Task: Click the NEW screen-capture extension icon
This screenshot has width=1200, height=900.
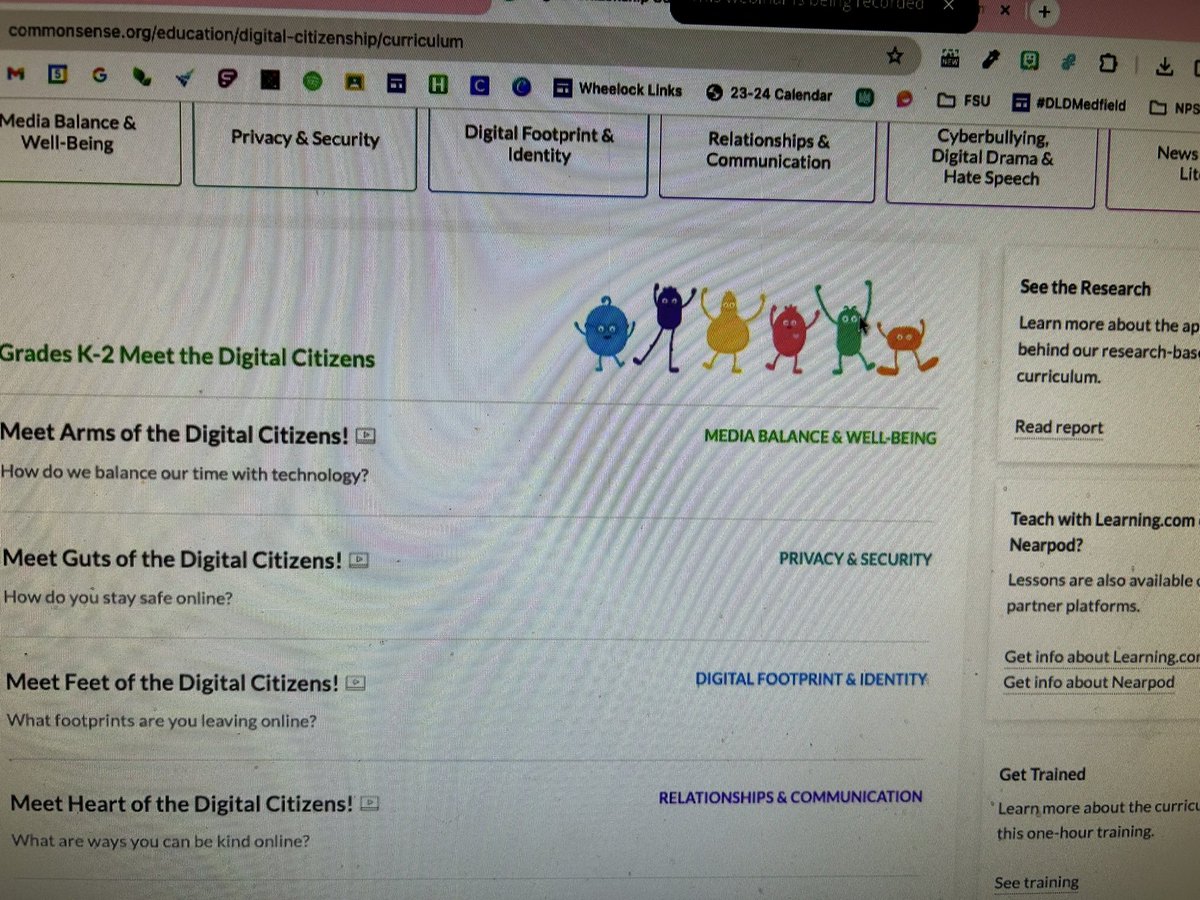Action: [950, 59]
